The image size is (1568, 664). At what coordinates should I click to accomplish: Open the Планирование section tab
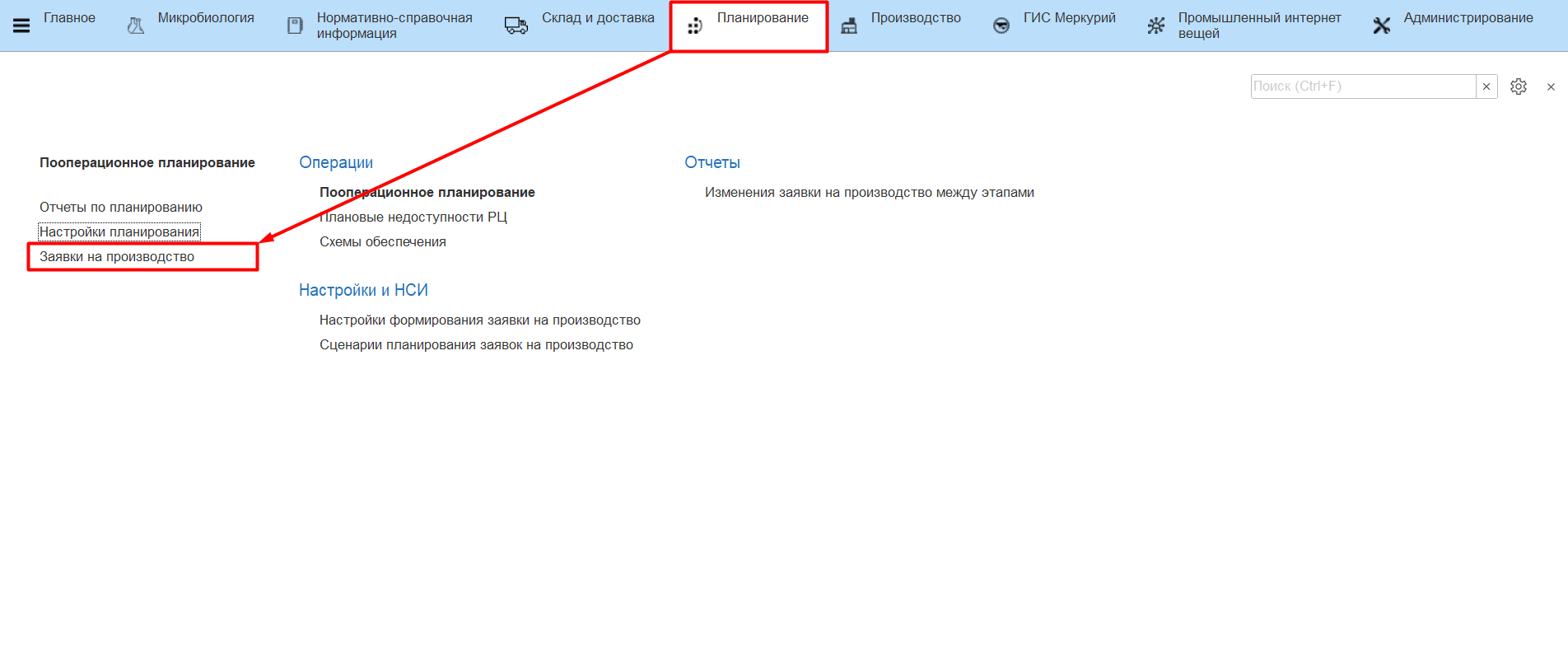[x=762, y=18]
